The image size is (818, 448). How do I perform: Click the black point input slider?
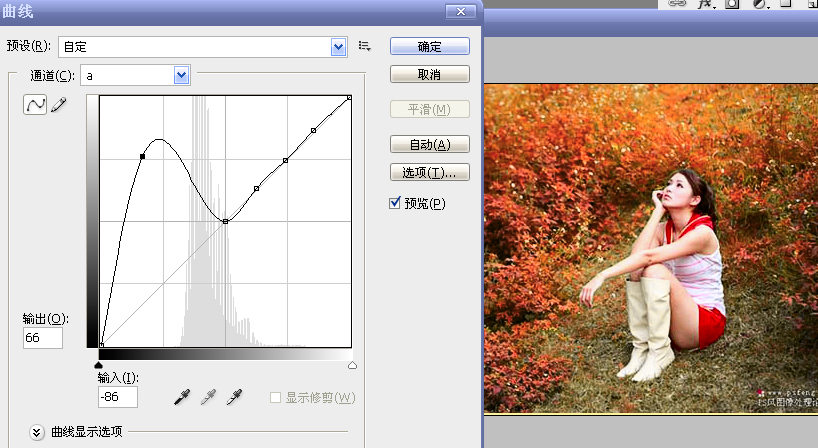[99, 365]
